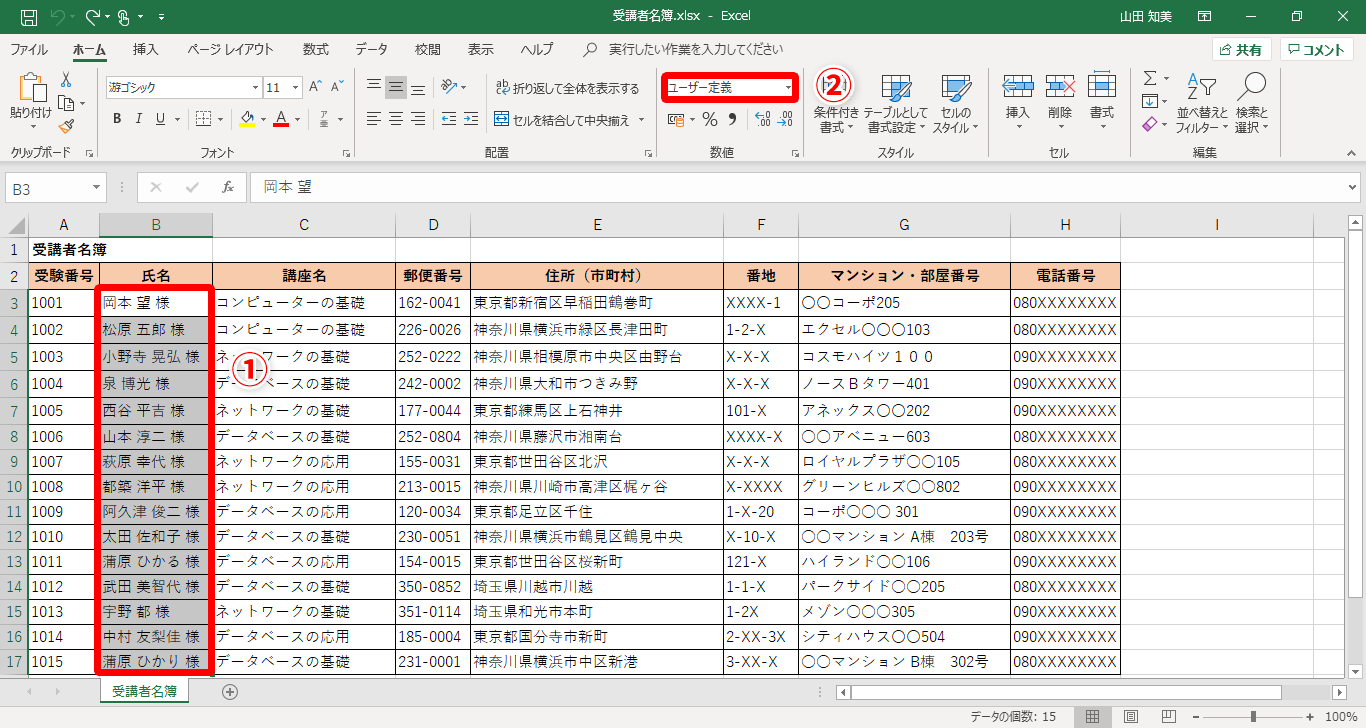Image resolution: width=1366 pixels, height=728 pixels.
Task: Apply the red font color
Action: 281,120
